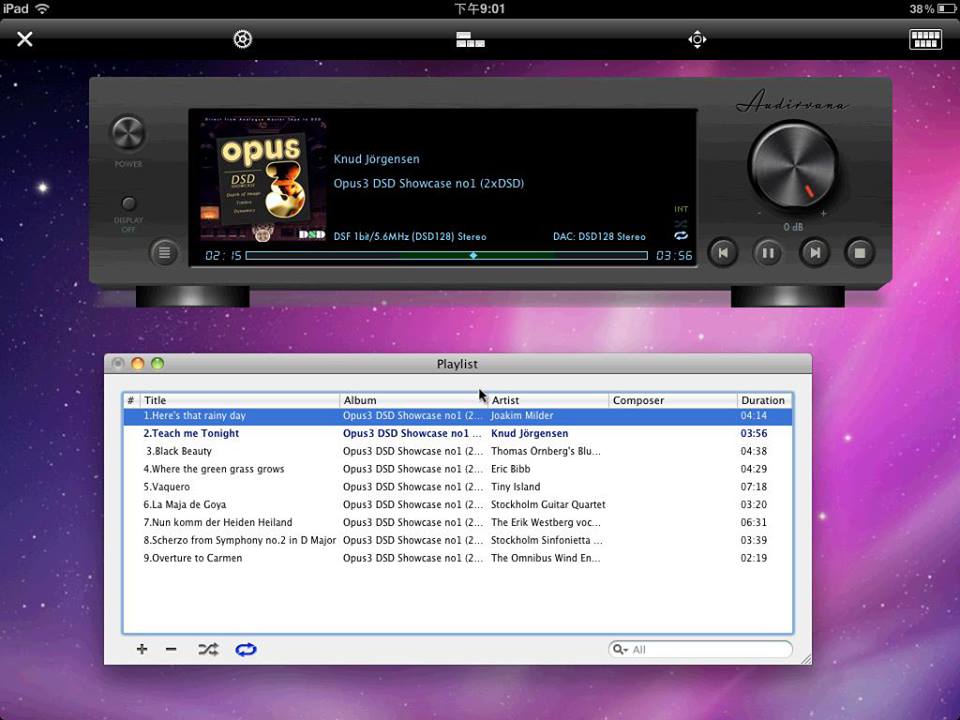
Task: Click the status bar clock 下午9:01
Action: pos(480,9)
